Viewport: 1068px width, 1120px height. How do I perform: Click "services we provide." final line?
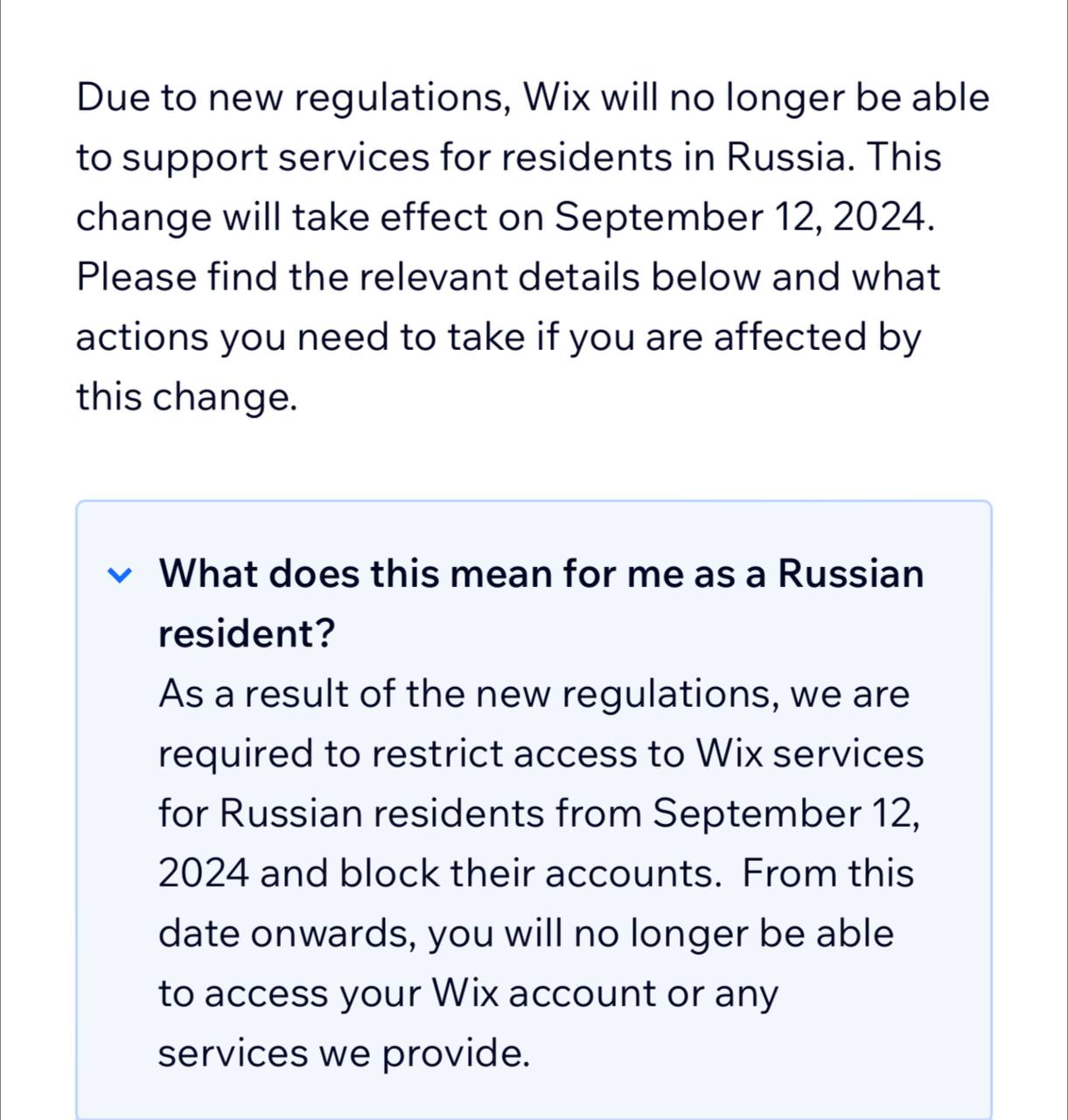click(x=344, y=1053)
